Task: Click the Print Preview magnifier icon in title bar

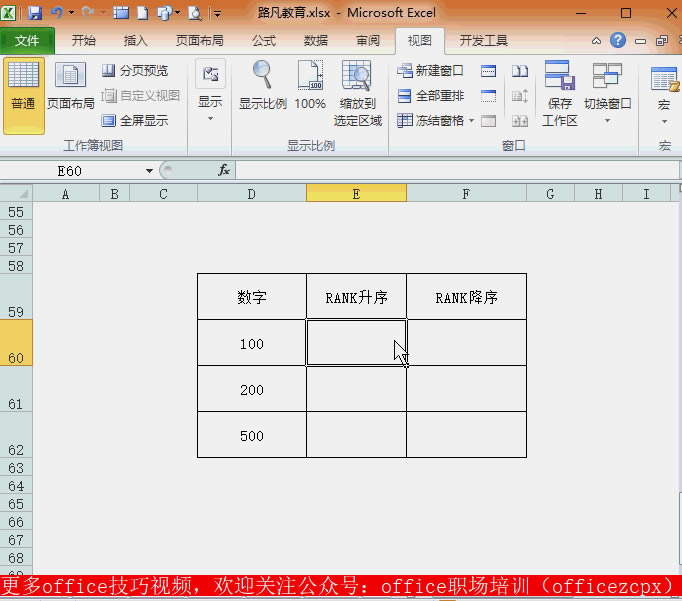Action: [194, 13]
